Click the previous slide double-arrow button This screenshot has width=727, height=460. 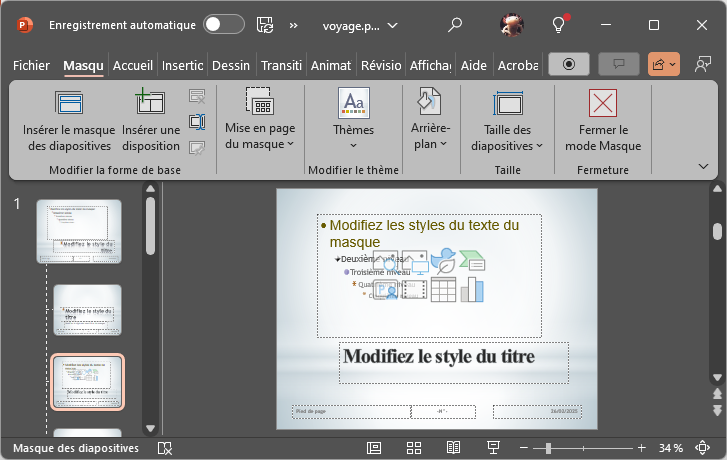click(717, 394)
